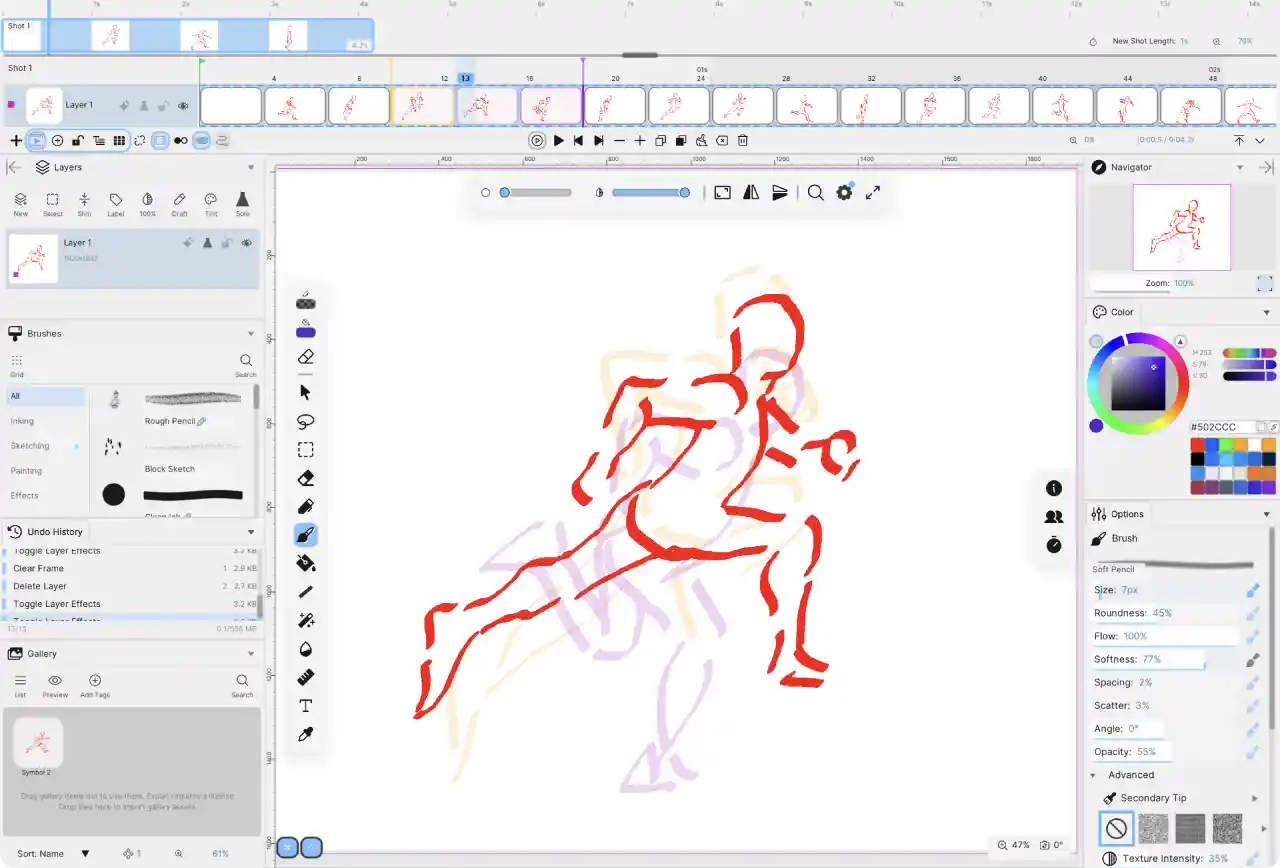Click the Draft button in Layers panel

point(179,204)
